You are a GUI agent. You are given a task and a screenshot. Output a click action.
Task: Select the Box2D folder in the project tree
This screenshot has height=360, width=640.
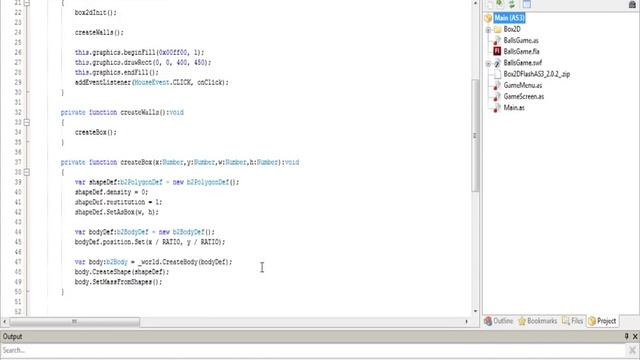tap(512, 29)
